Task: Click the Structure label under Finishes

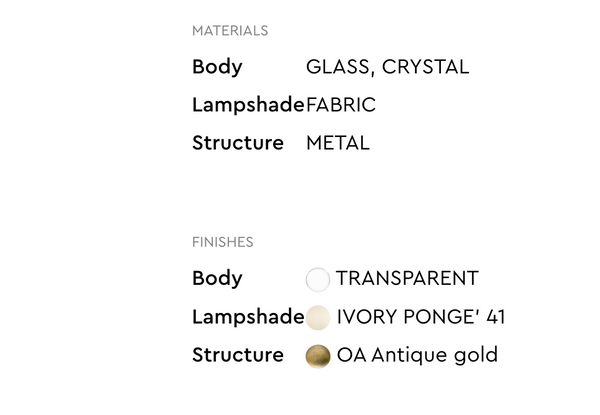Action: 238,355
